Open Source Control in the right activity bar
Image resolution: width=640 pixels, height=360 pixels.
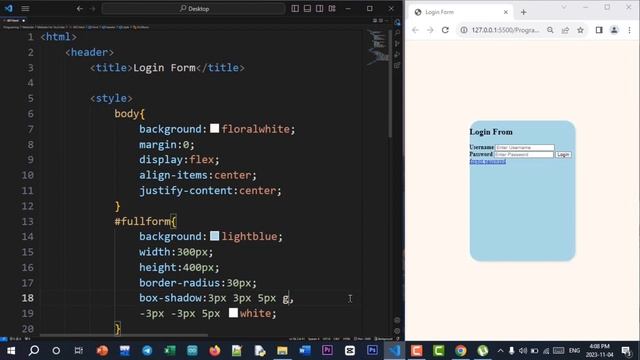coord(398,43)
